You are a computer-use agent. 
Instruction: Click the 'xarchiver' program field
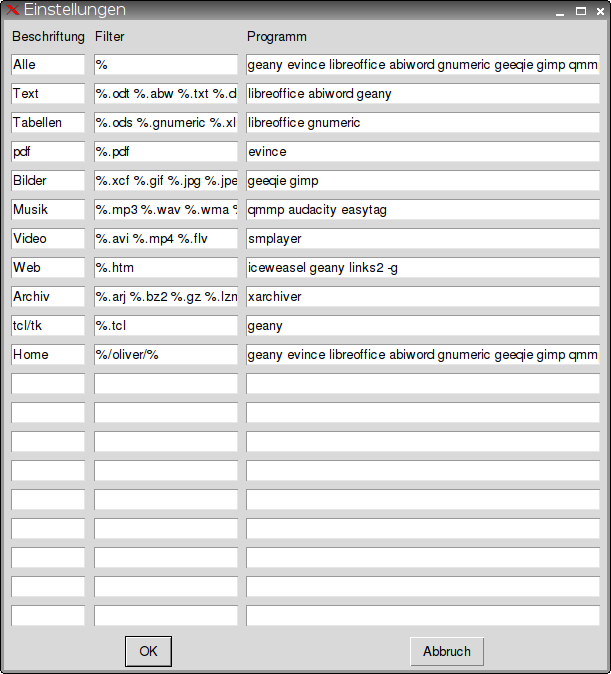pyautogui.click(x=423, y=297)
